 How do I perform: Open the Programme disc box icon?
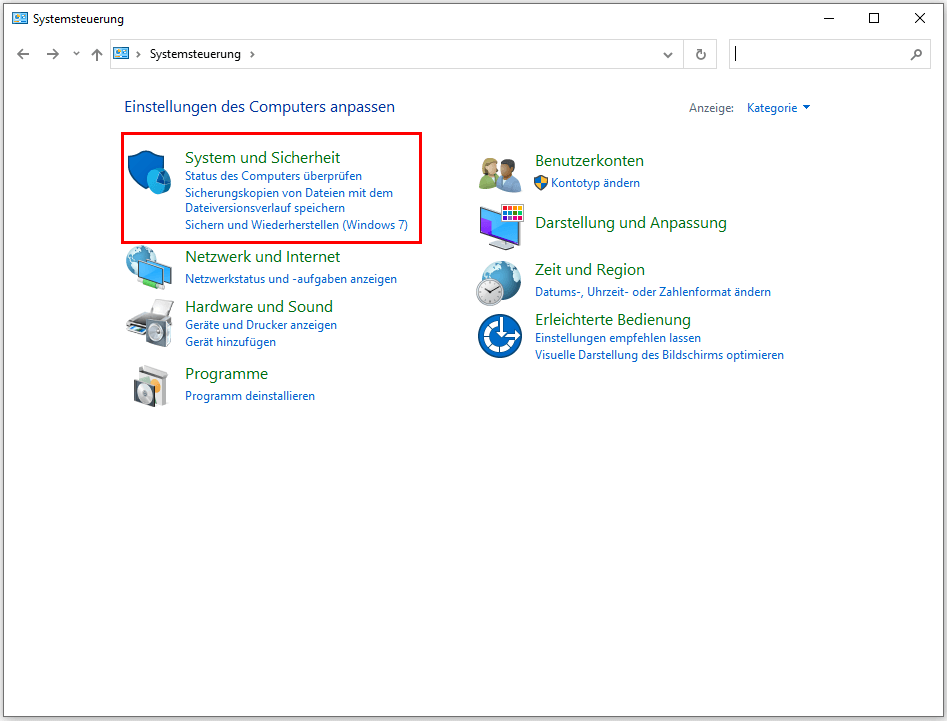[150, 385]
